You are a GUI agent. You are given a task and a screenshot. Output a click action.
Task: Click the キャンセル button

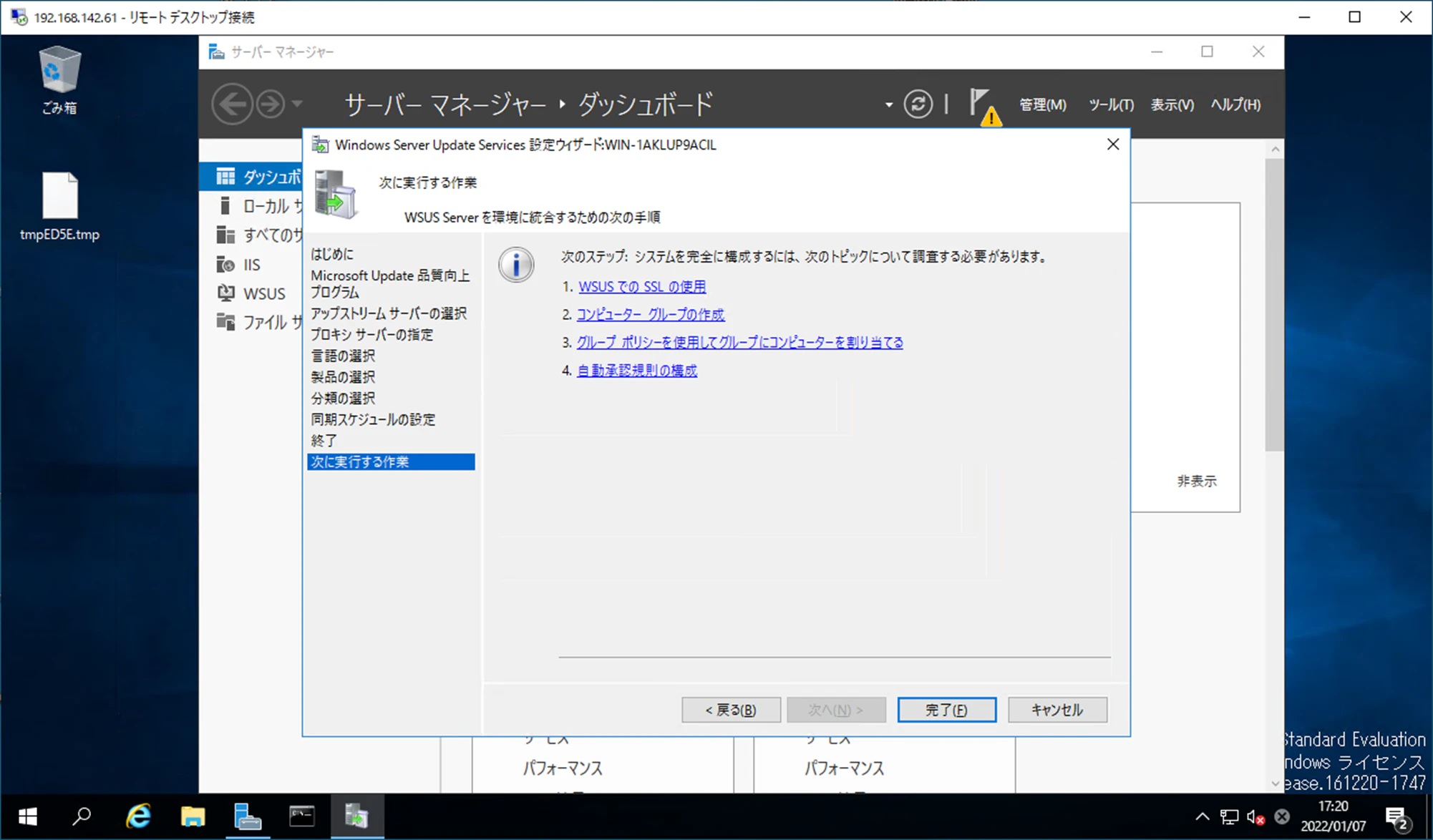point(1057,710)
